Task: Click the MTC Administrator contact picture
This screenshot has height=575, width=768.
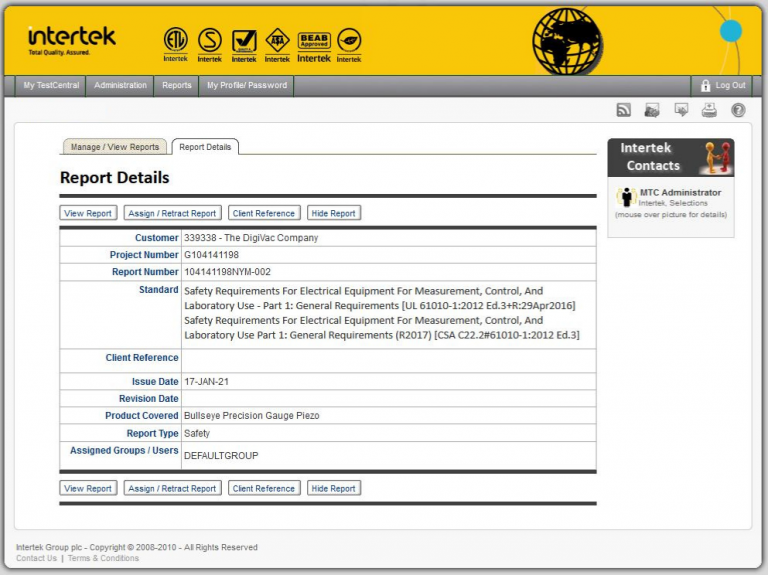Action: 626,197
